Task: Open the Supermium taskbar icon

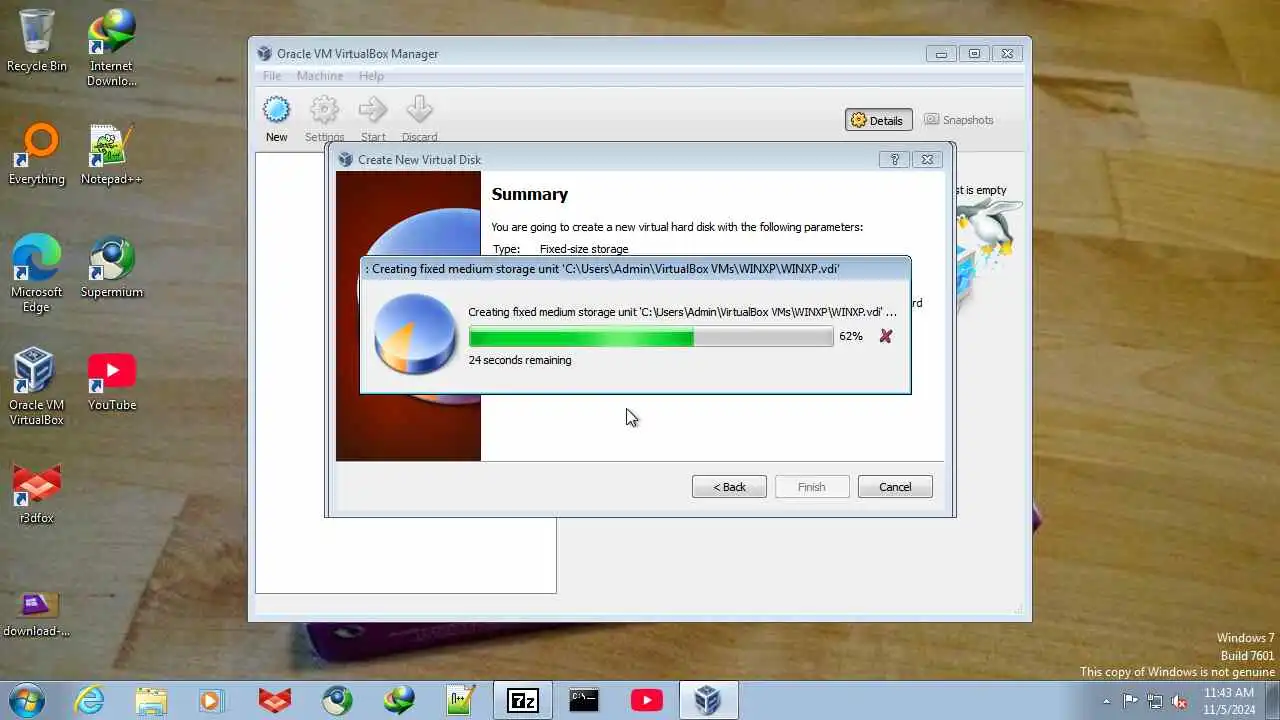Action: 337,700
